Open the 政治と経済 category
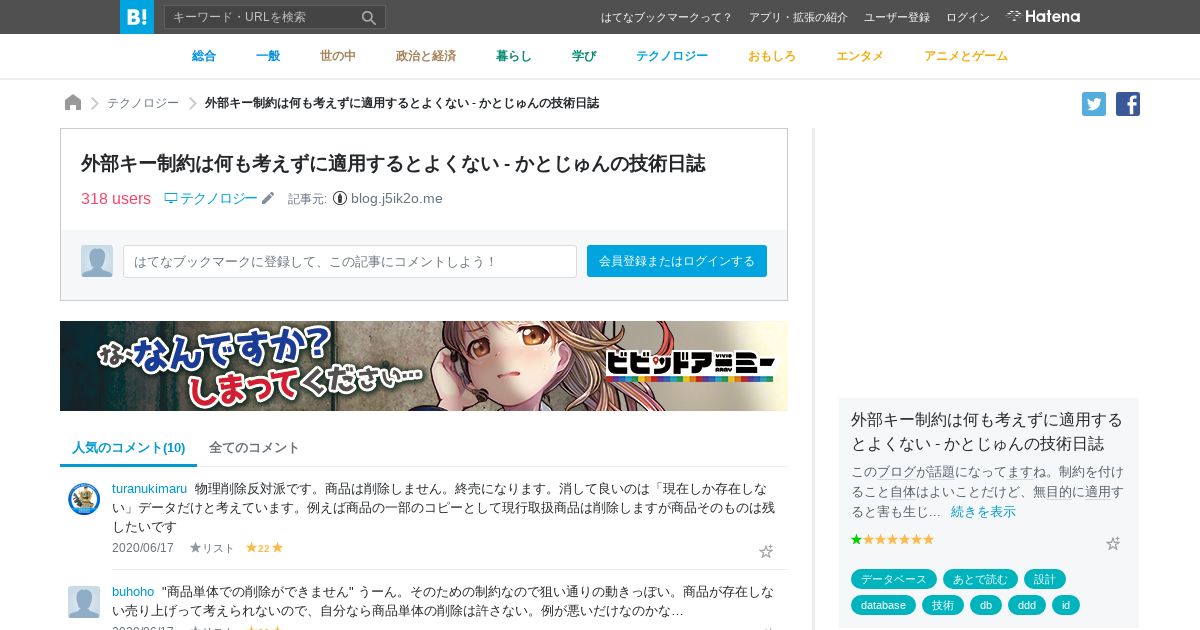Image resolution: width=1200 pixels, height=630 pixels. [x=426, y=56]
